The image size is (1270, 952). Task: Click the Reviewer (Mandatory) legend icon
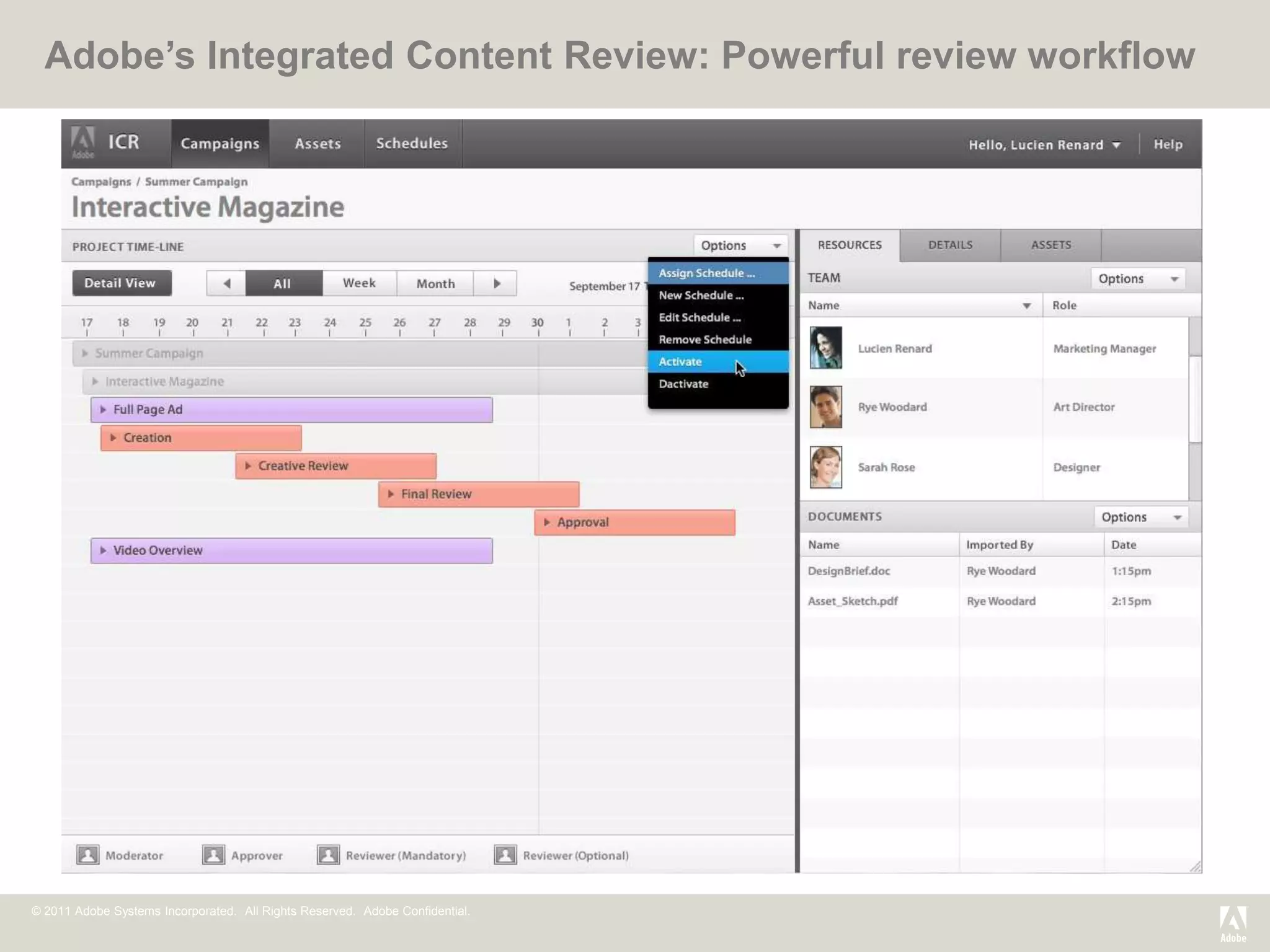[328, 855]
